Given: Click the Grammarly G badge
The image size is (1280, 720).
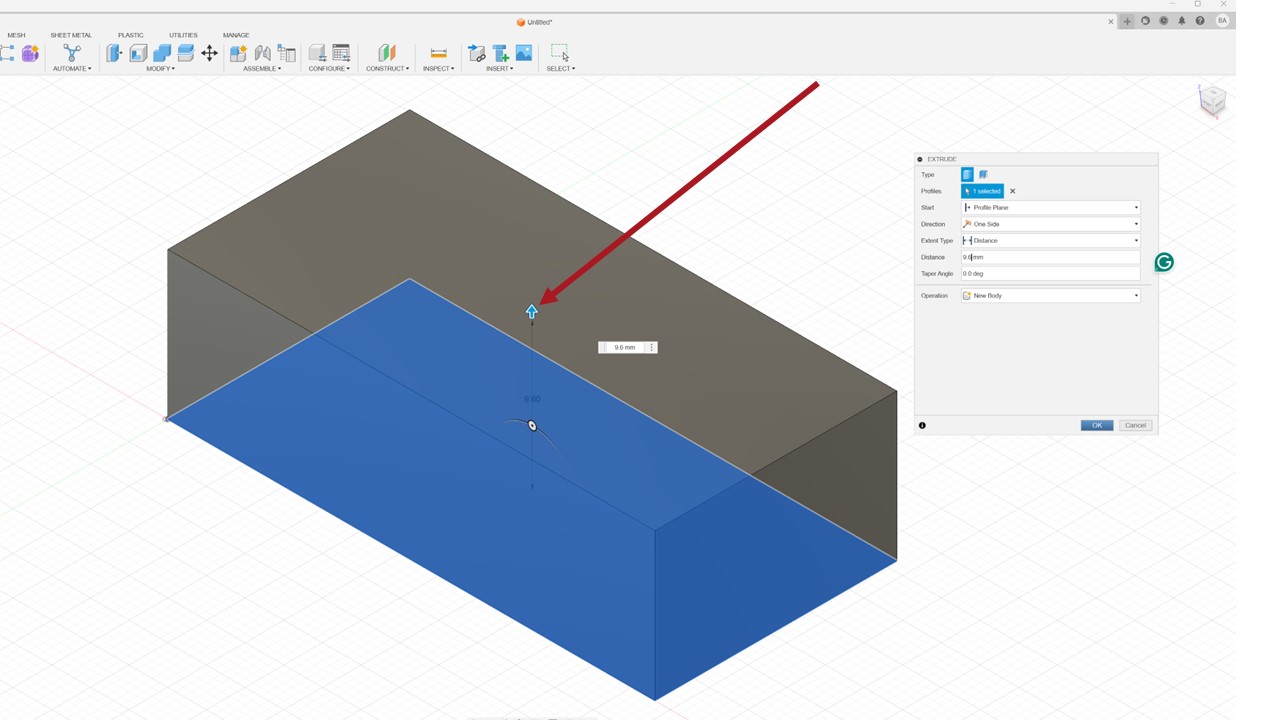Looking at the screenshot, I should [x=1164, y=262].
